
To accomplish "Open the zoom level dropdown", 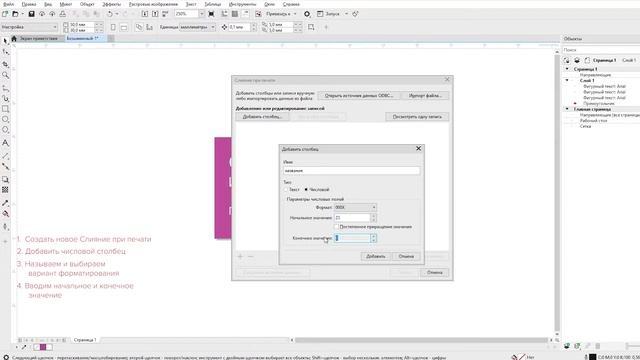I will (201, 14).
